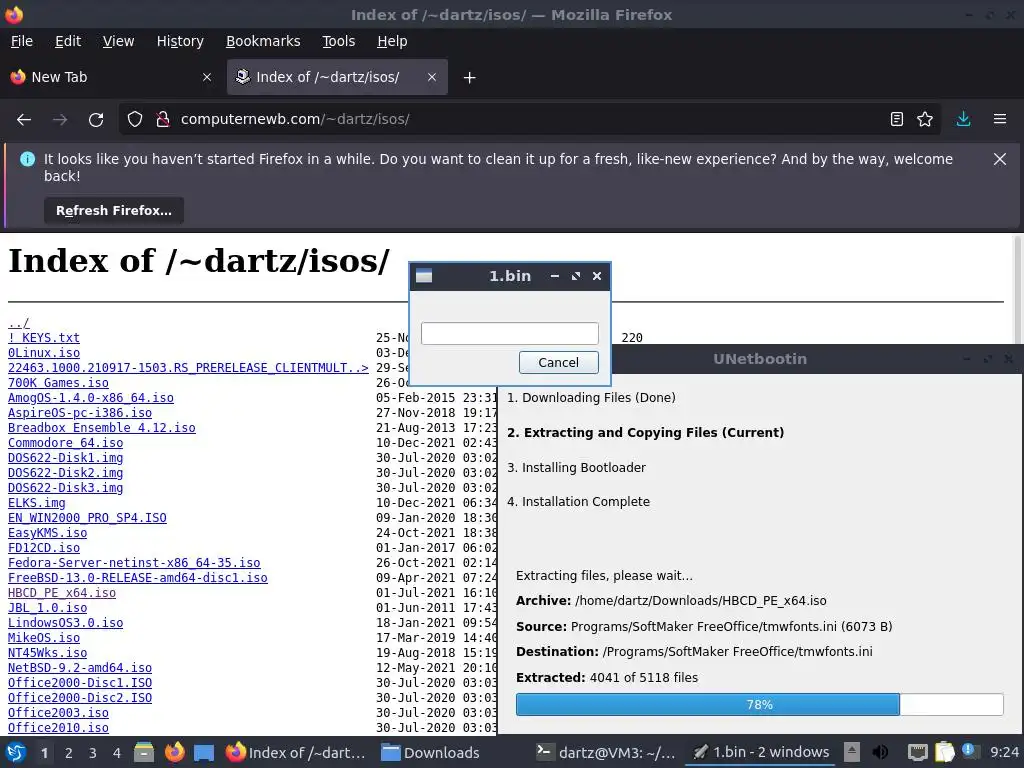Open the Firefox downloads panel arrow
Screen dimensions: 1024x768
tap(963, 120)
